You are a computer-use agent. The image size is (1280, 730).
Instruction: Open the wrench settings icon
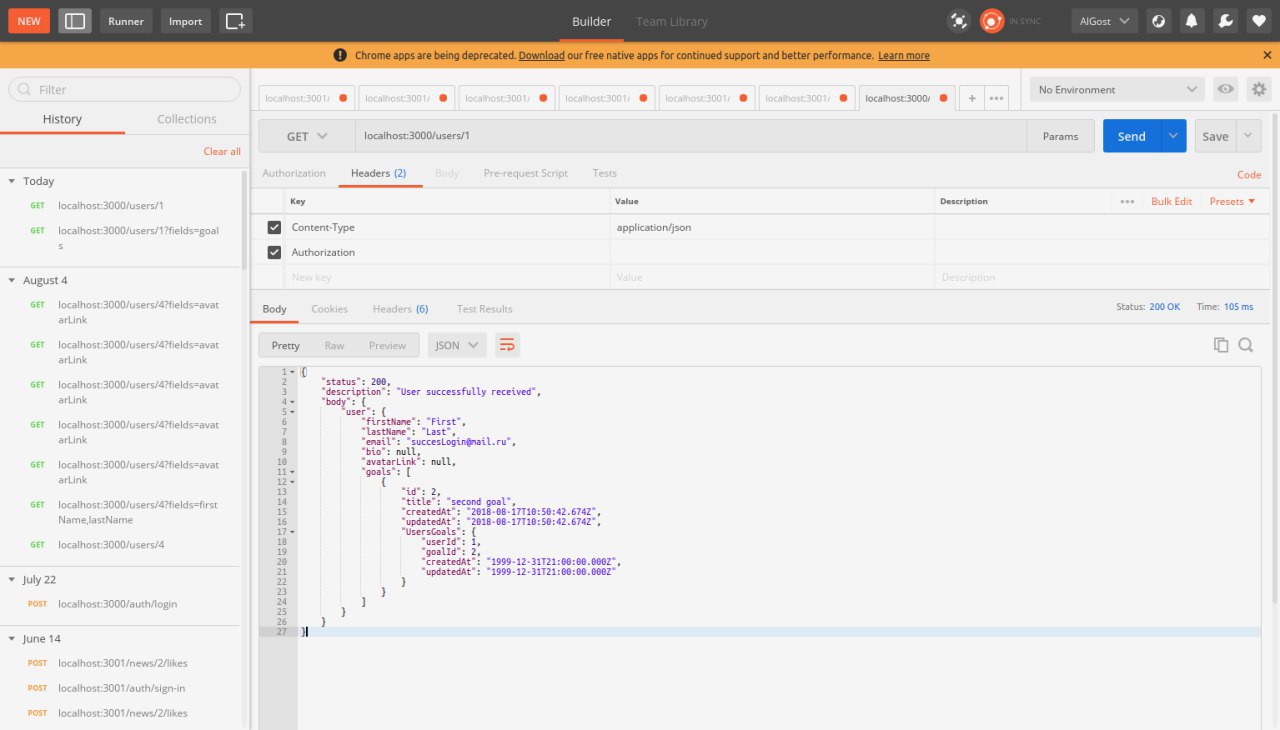coord(1224,21)
